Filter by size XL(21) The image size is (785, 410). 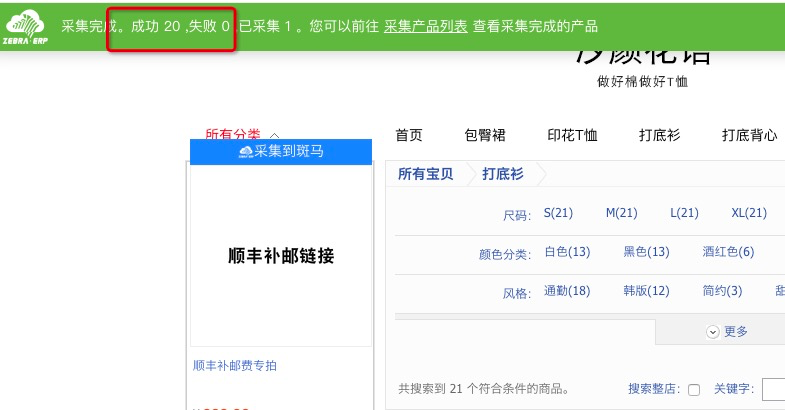(748, 213)
